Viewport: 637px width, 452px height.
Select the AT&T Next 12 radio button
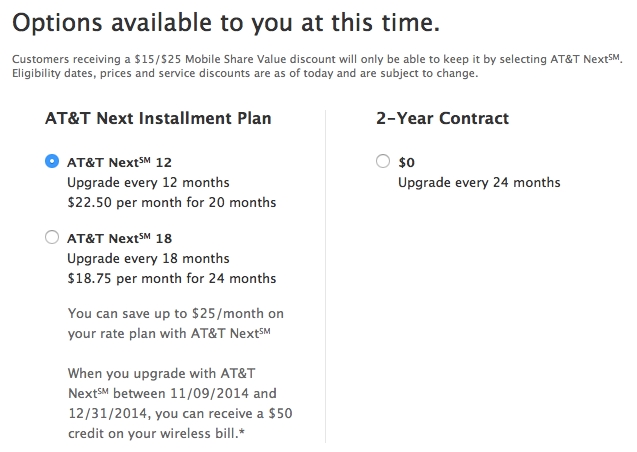52,161
